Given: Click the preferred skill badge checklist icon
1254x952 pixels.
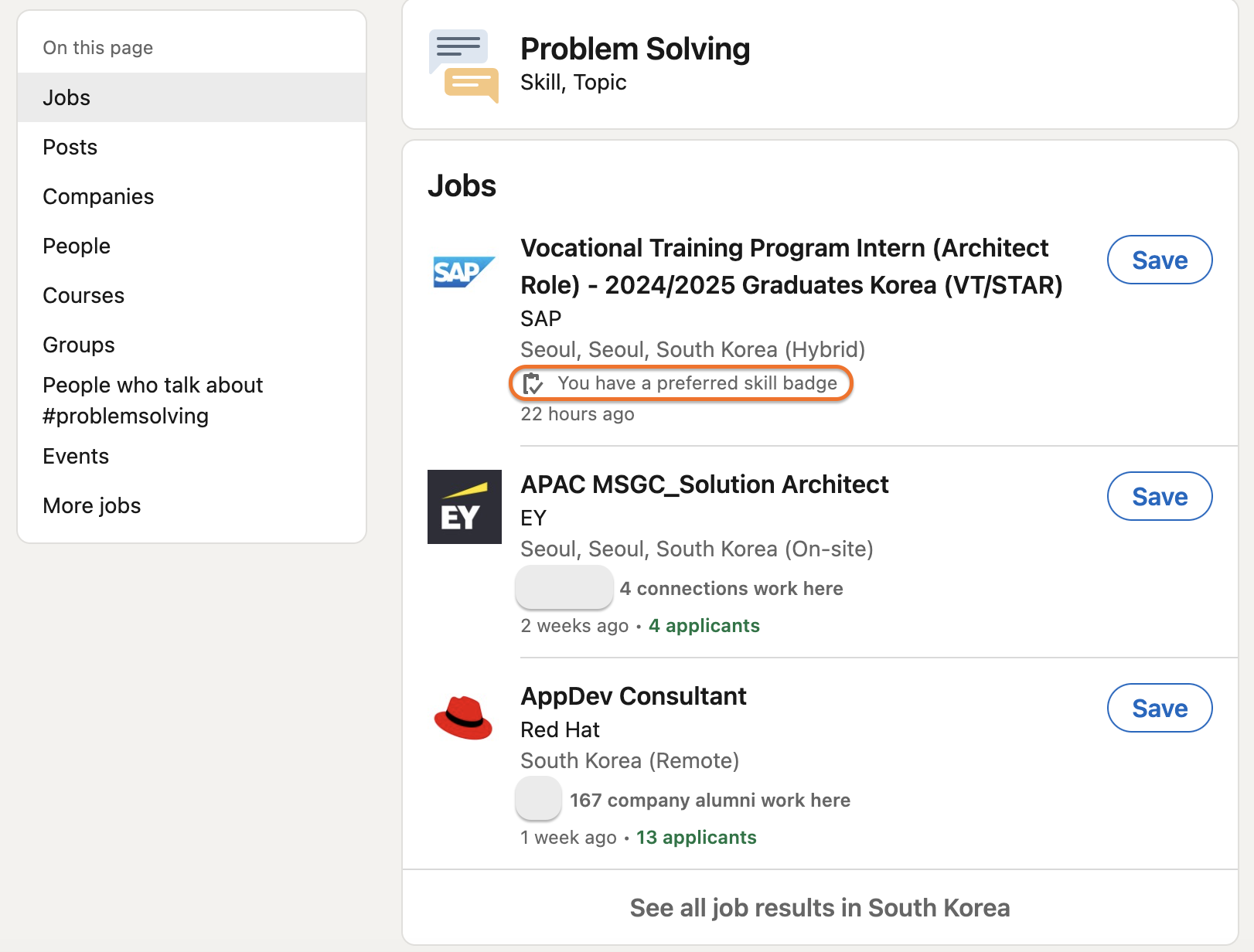Looking at the screenshot, I should 533,383.
